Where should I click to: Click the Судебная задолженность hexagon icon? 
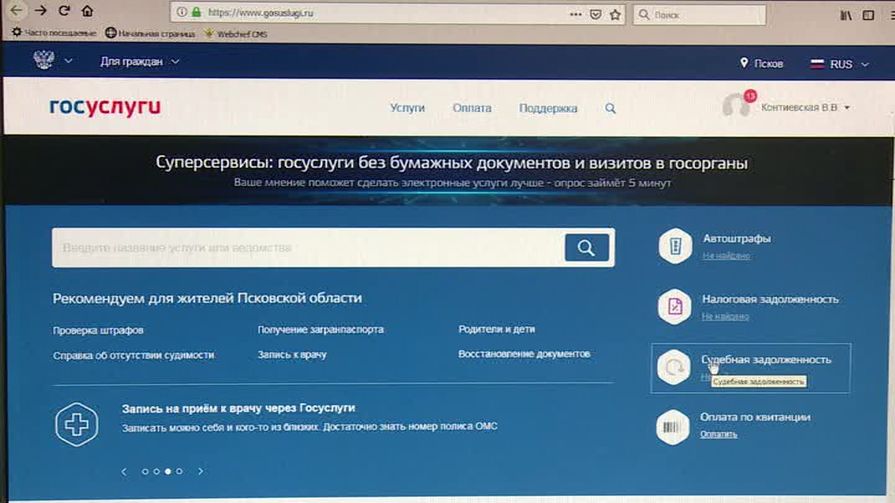(674, 367)
